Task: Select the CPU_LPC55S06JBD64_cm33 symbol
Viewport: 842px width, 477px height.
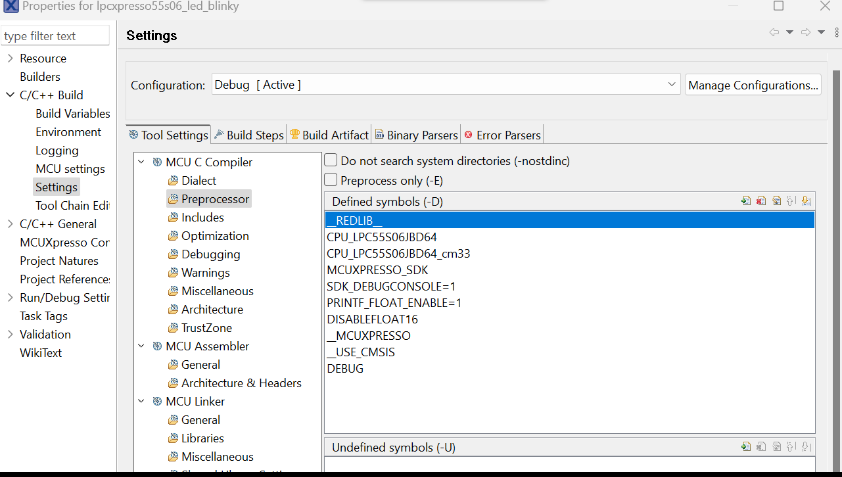Action: pos(398,254)
